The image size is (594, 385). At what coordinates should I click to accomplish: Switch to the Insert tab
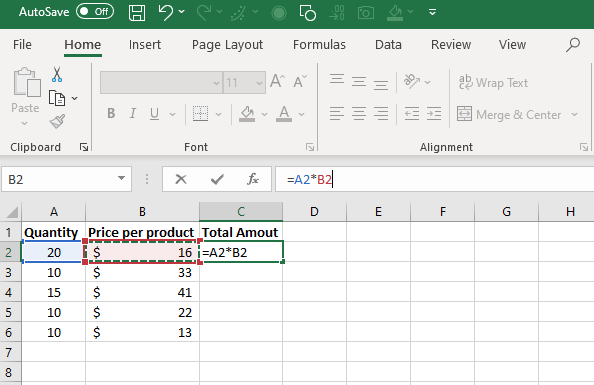pyautogui.click(x=145, y=45)
